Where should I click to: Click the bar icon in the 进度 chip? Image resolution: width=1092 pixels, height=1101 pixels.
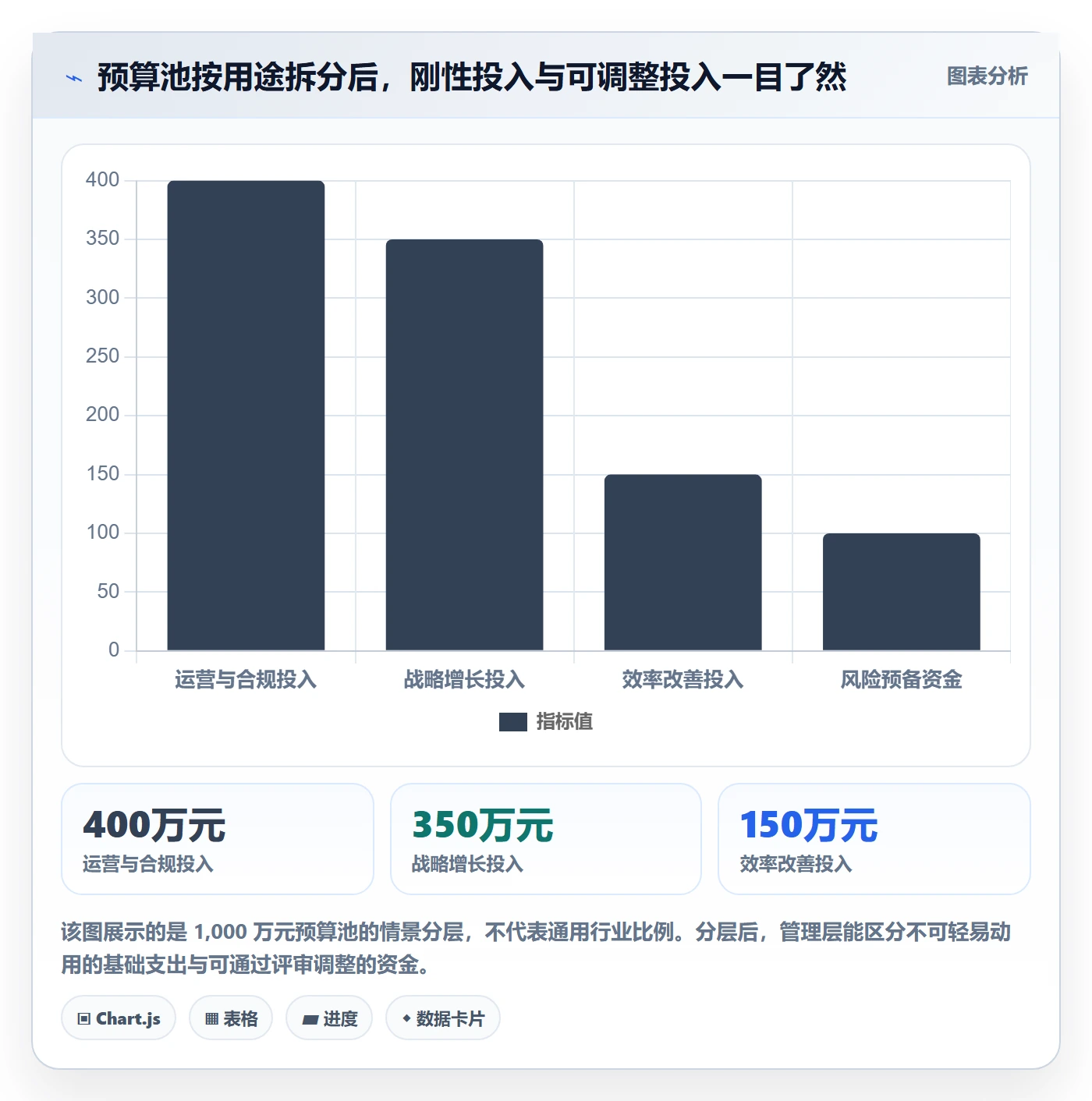(310, 1019)
